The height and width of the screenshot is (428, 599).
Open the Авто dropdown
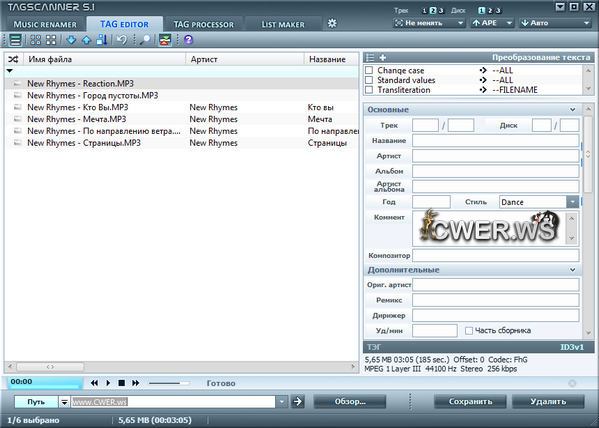click(x=555, y=23)
